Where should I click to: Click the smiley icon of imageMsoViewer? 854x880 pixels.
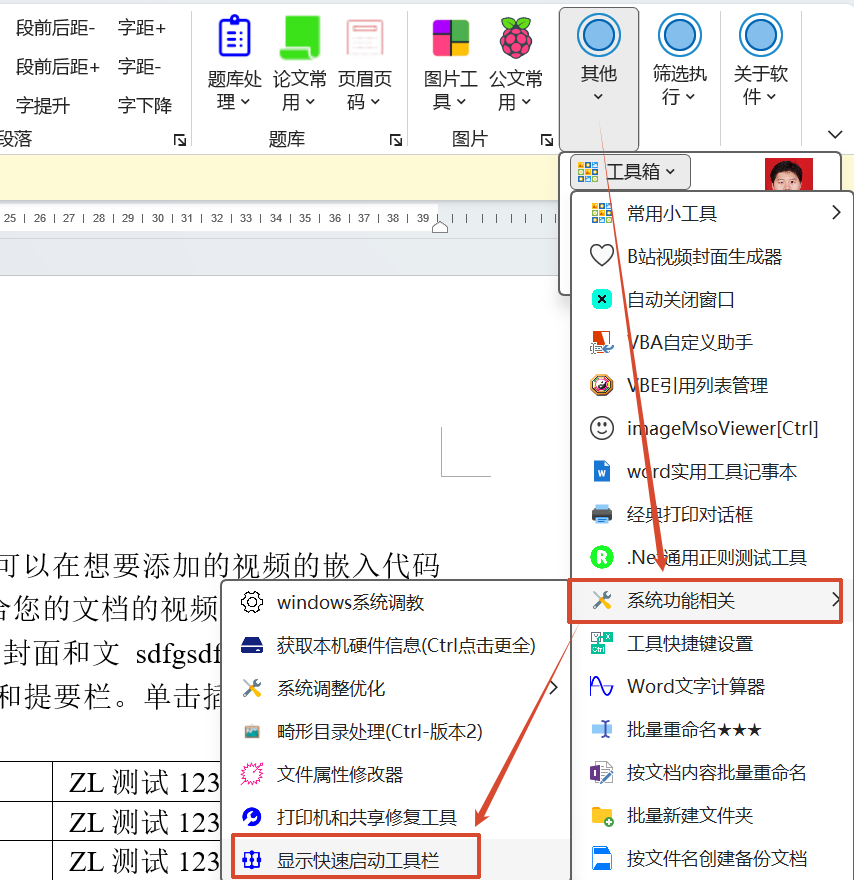(602, 428)
